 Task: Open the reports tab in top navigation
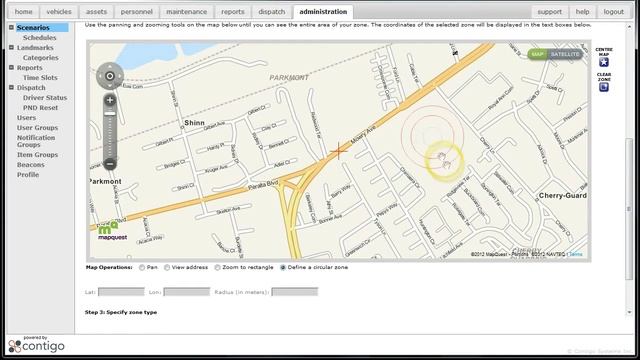point(233,12)
